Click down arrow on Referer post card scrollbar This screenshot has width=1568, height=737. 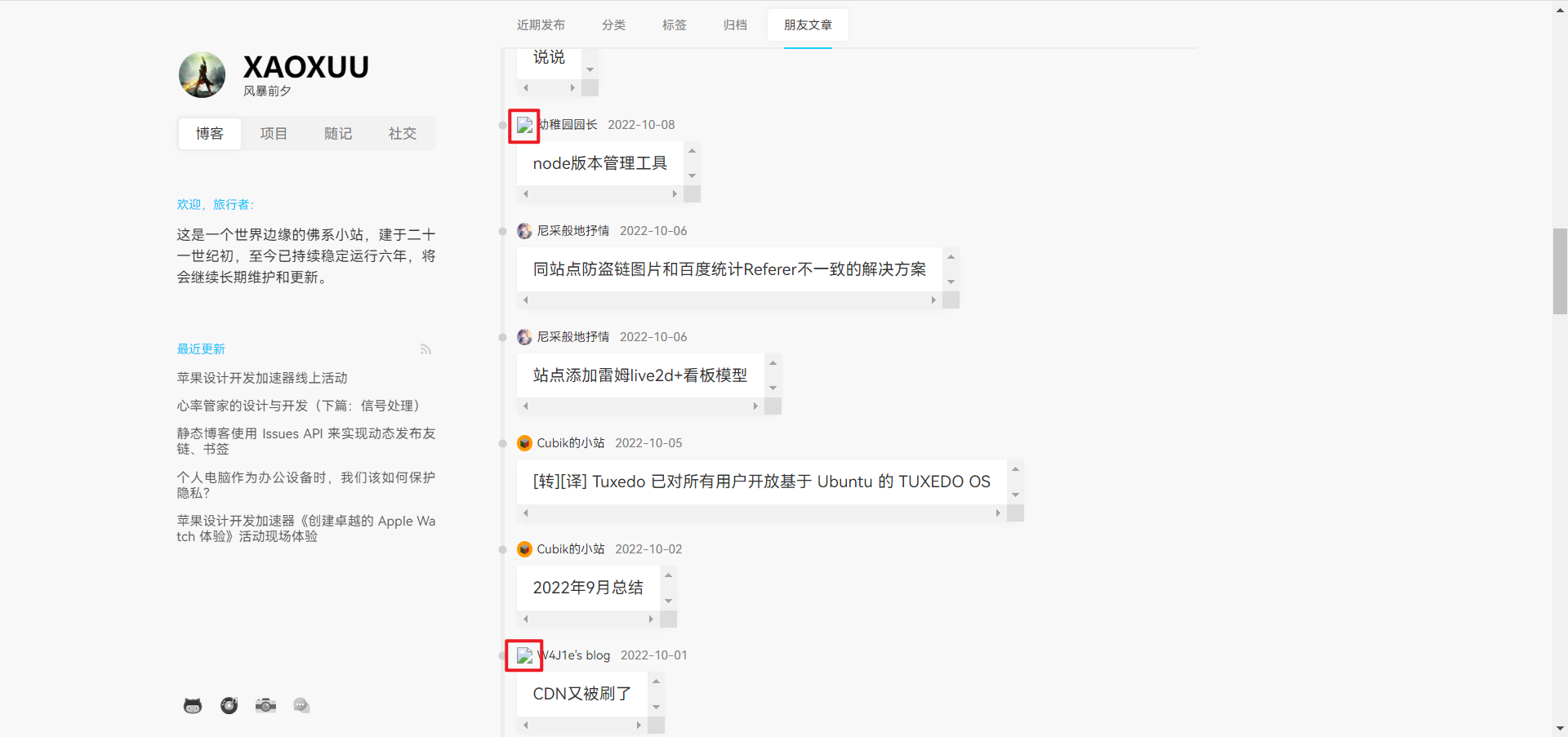click(951, 282)
